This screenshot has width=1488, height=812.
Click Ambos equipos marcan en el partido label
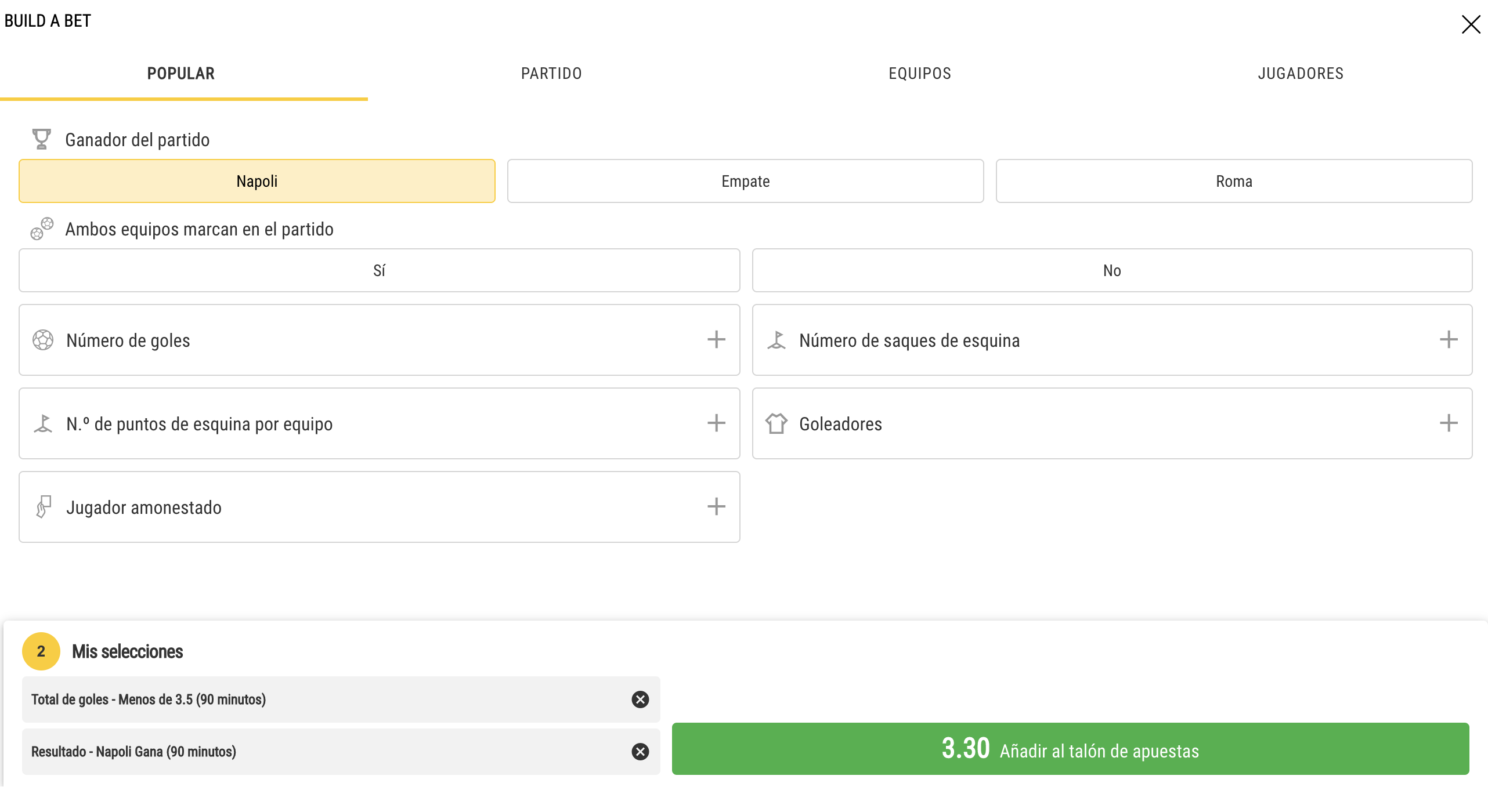200,229
